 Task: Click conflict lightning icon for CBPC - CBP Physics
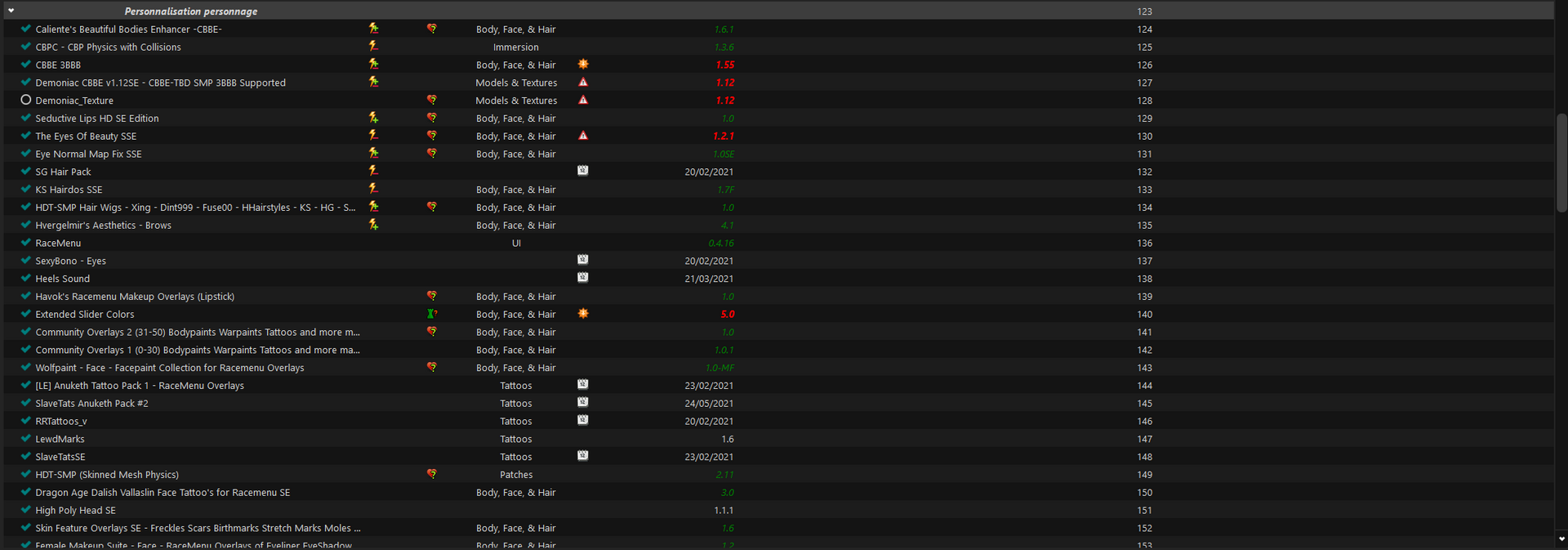[373, 47]
